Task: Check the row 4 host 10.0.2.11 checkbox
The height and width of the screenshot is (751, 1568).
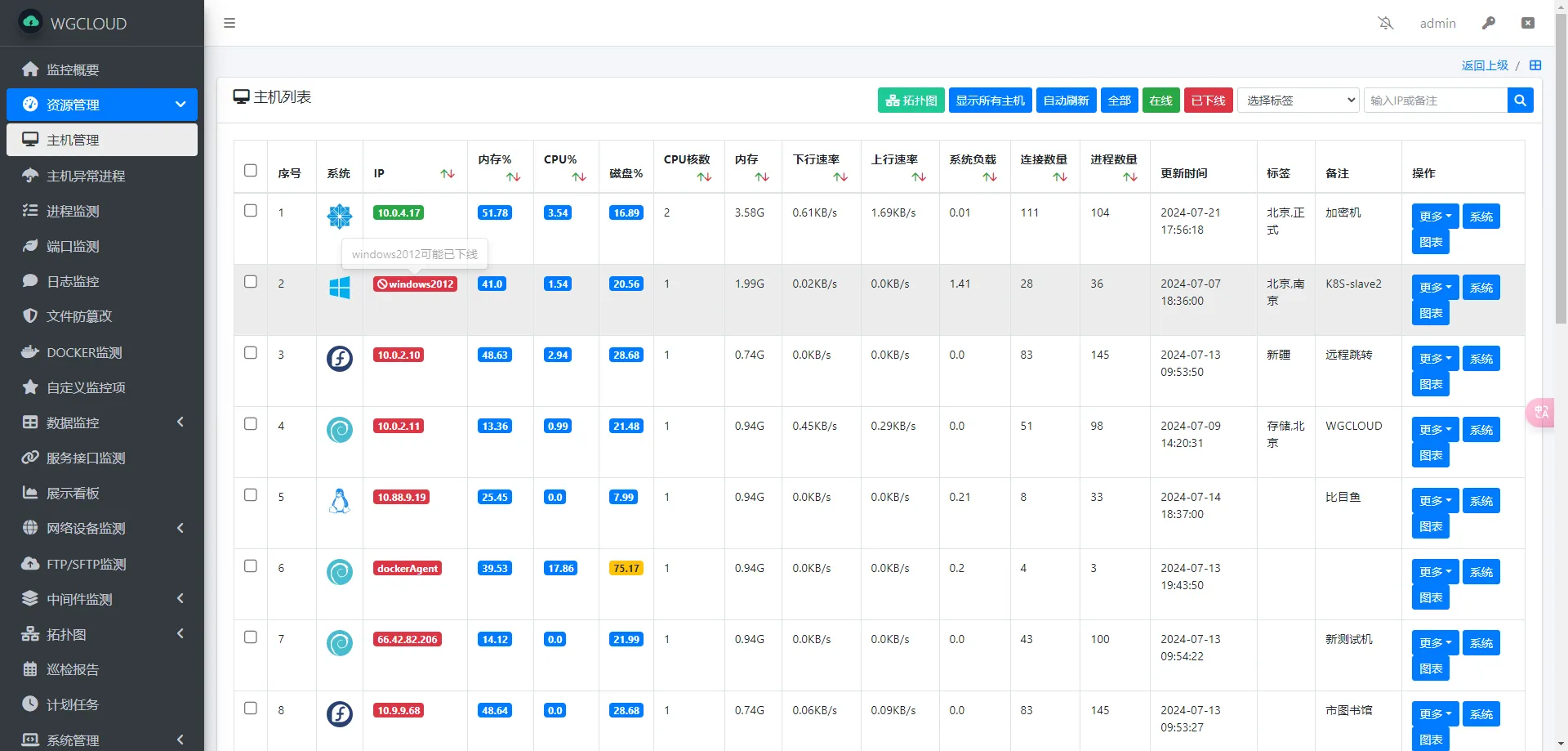Action: click(251, 423)
